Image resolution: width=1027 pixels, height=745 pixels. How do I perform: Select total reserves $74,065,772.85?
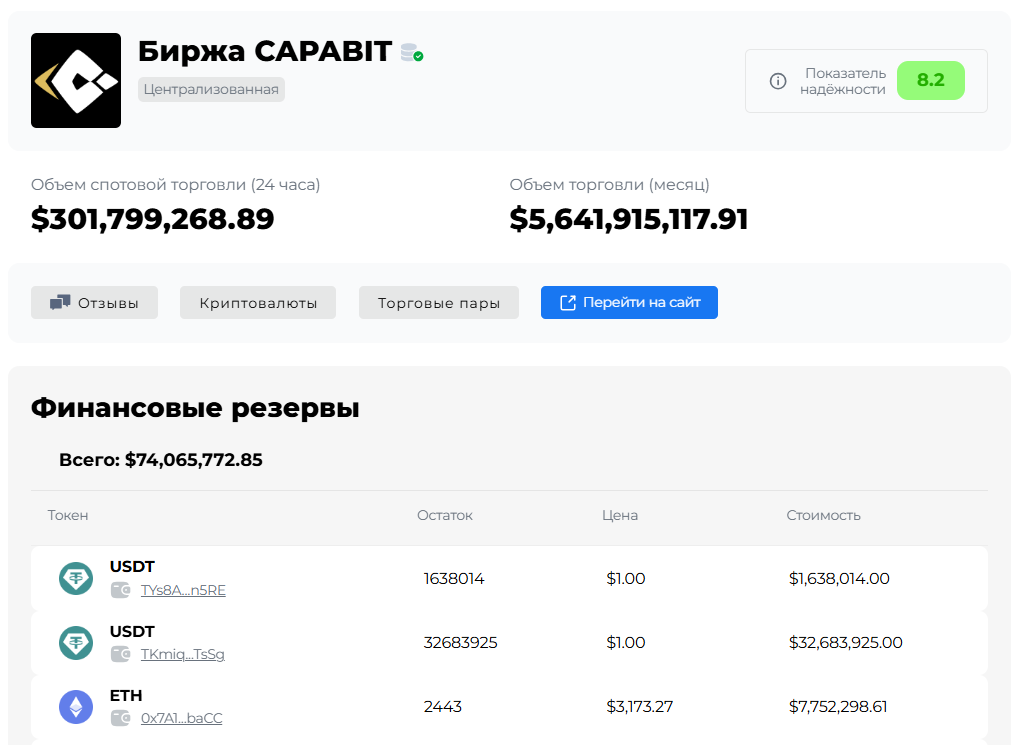tap(194, 460)
